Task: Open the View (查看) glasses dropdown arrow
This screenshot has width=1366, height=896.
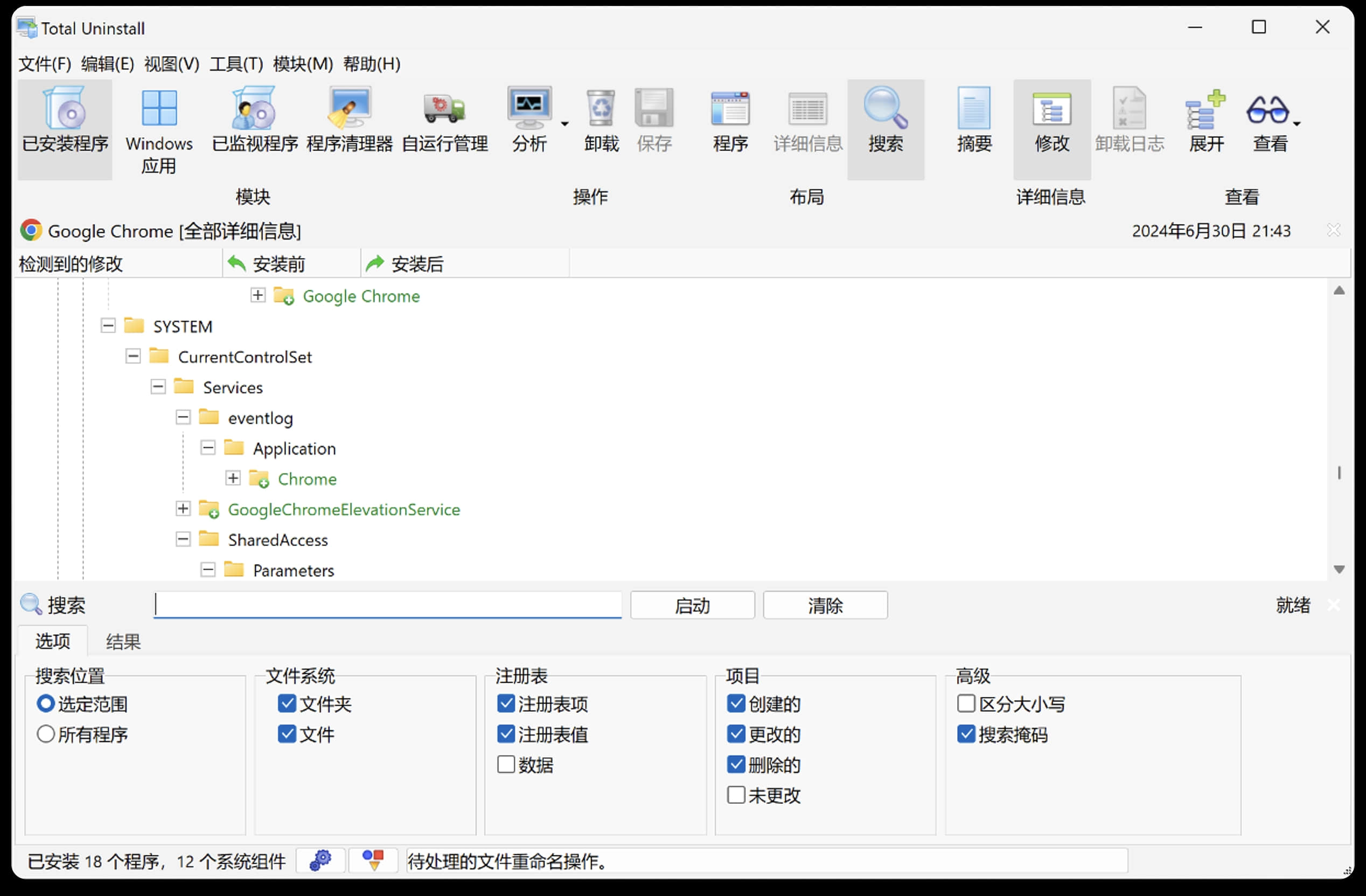Action: [x=1297, y=124]
